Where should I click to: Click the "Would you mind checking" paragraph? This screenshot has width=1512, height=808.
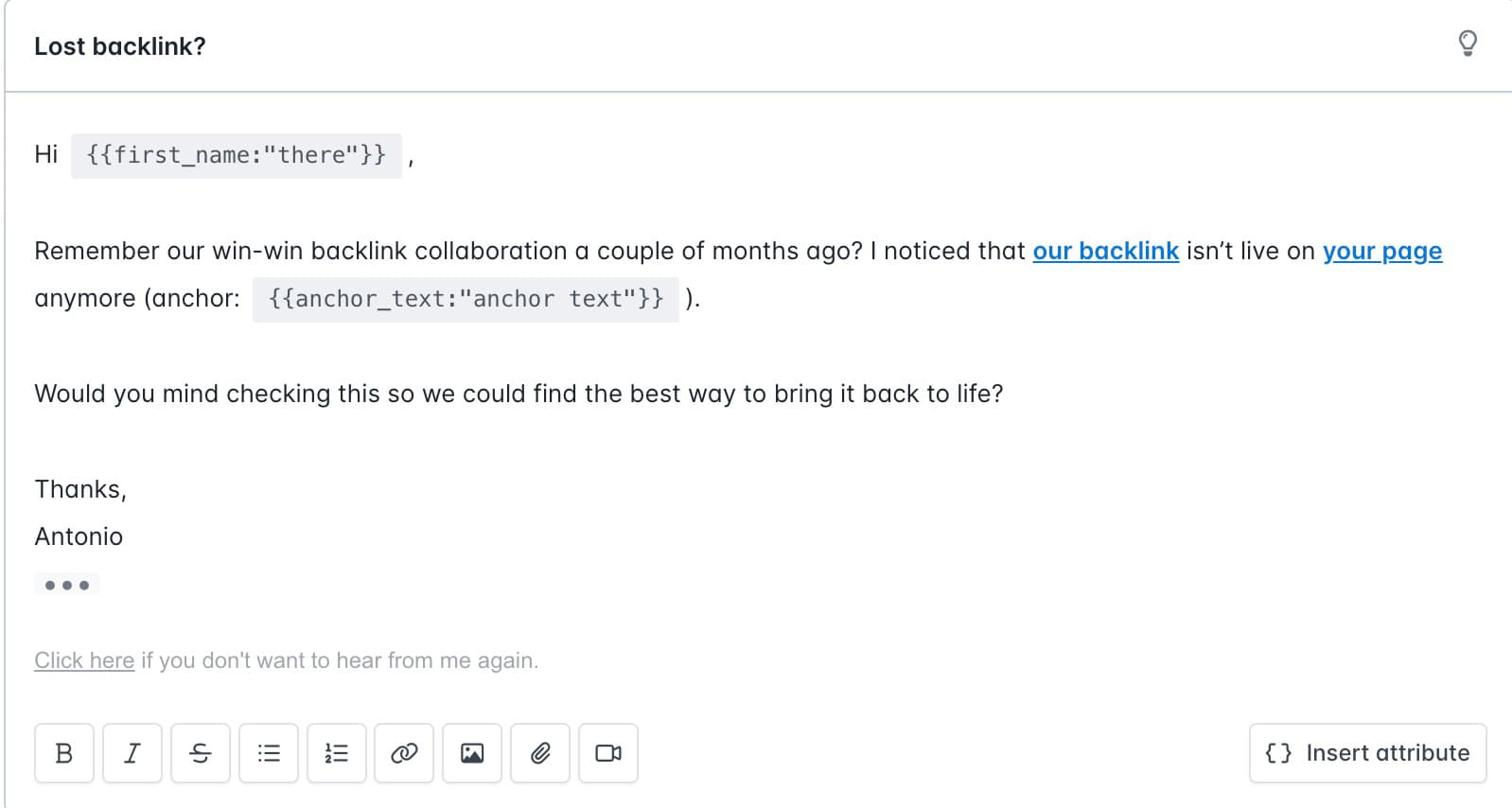(519, 394)
